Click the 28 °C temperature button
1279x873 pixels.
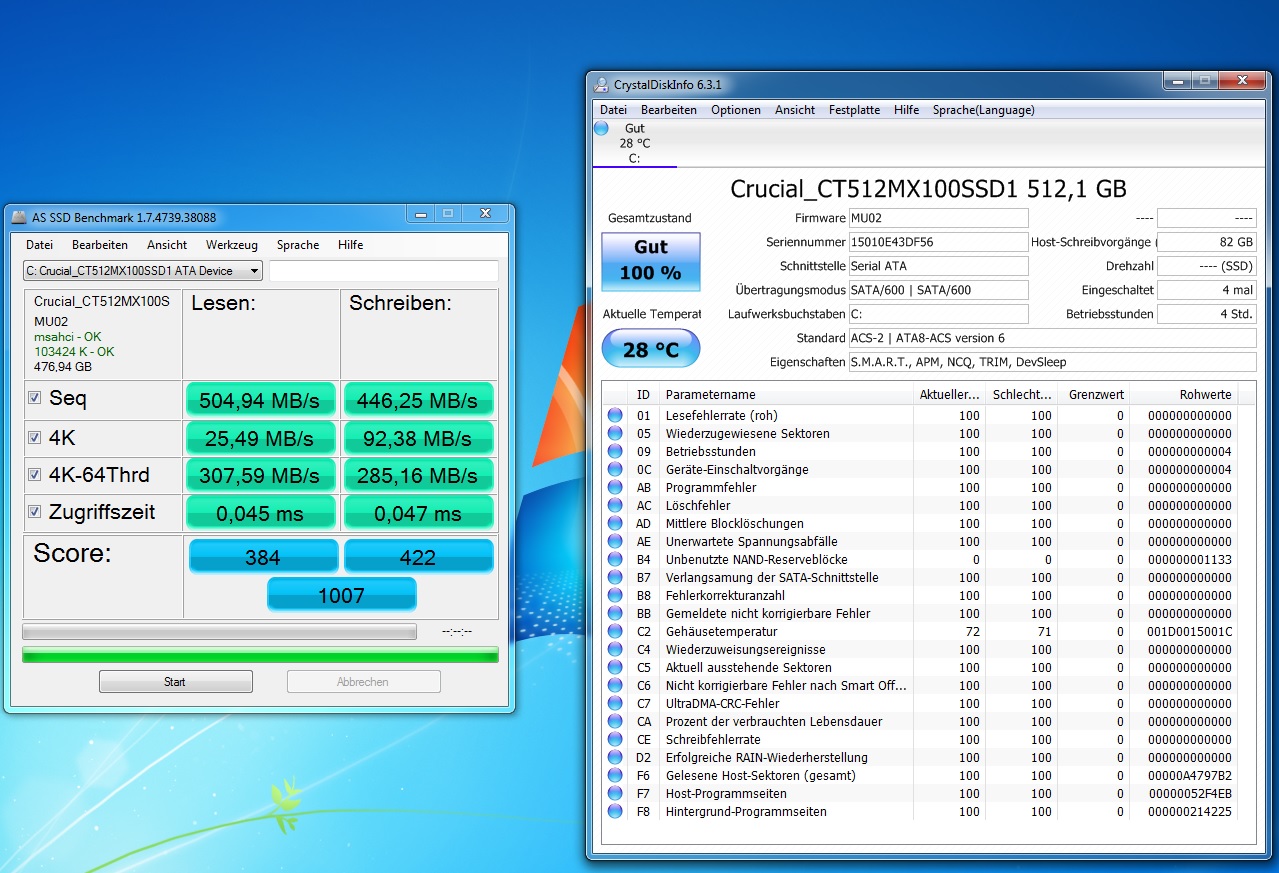coord(651,349)
